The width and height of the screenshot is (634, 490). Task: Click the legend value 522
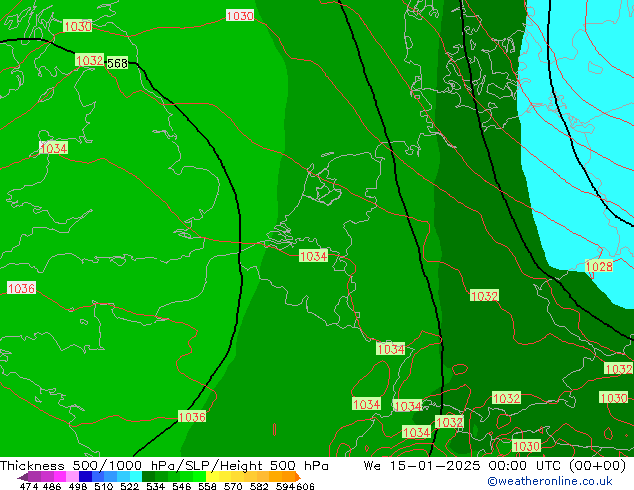point(129,486)
